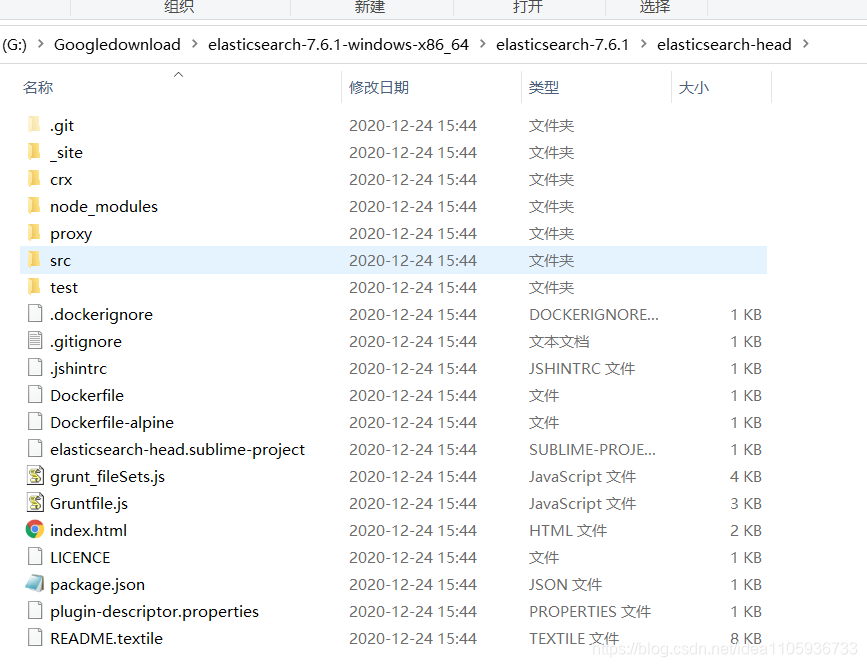Image resolution: width=867 pixels, height=667 pixels.
Task: Select the file name node_modules
Action: click(104, 206)
